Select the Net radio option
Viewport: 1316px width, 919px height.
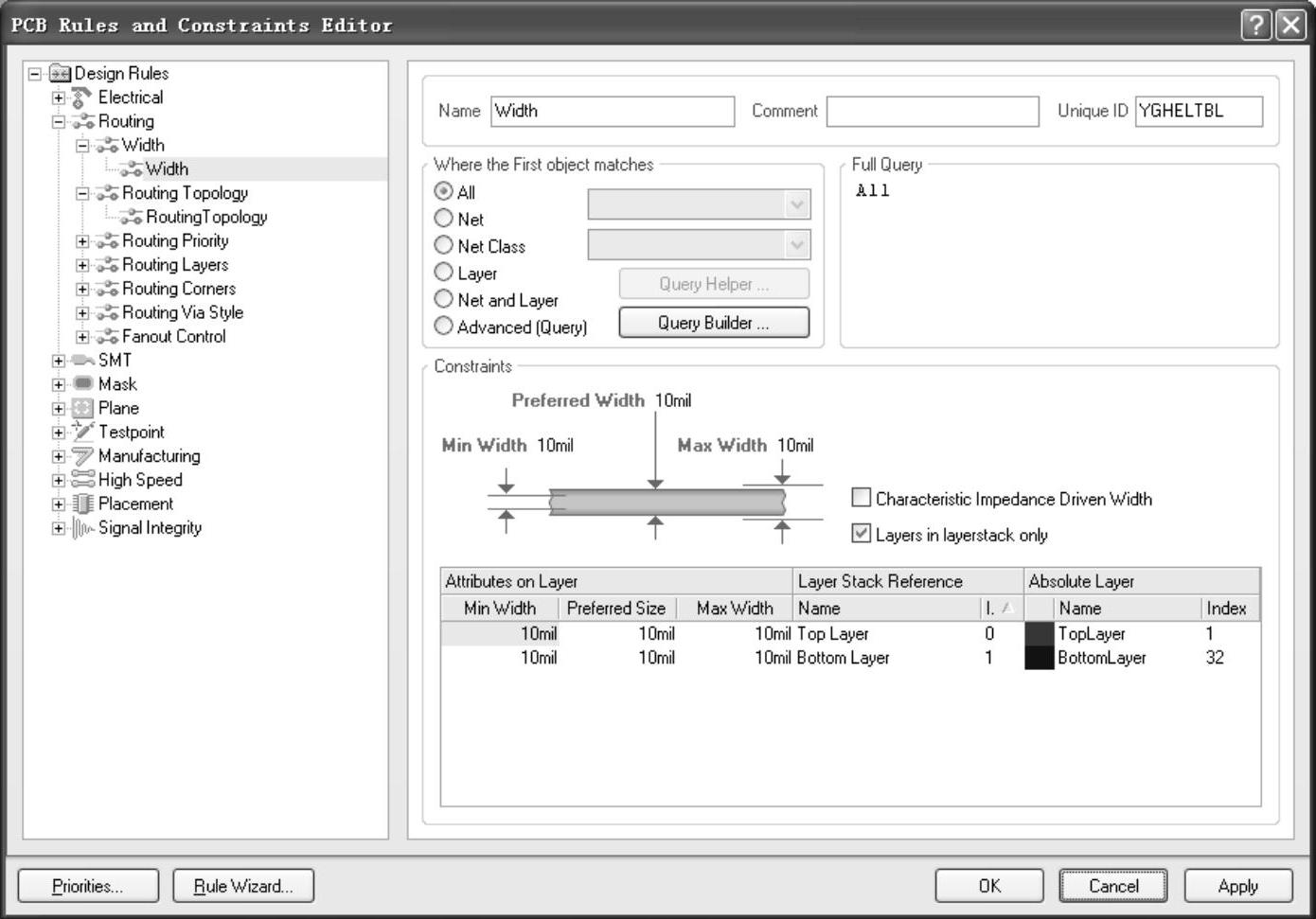click(443, 219)
